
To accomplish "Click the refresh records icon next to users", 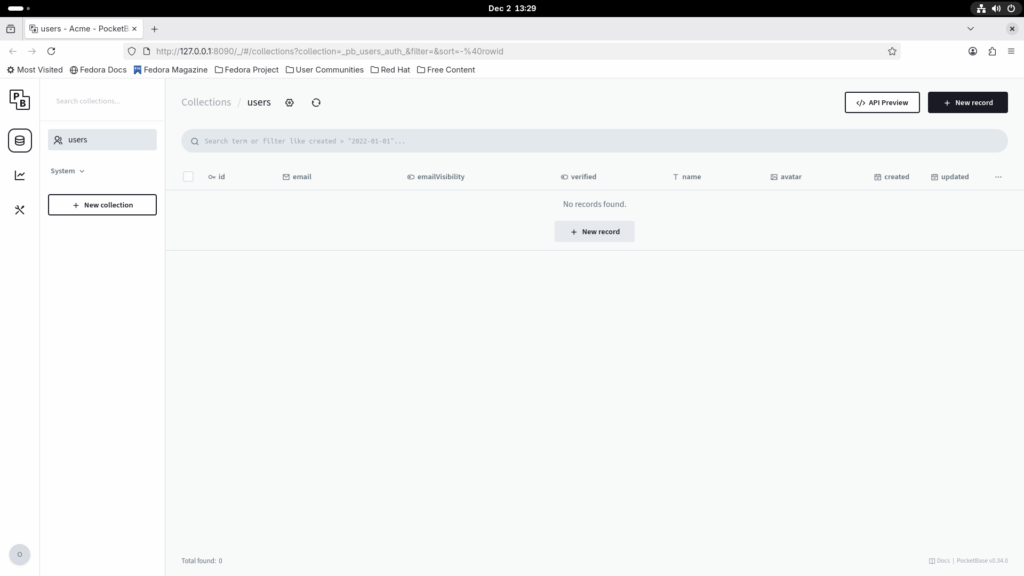I will tap(316, 103).
